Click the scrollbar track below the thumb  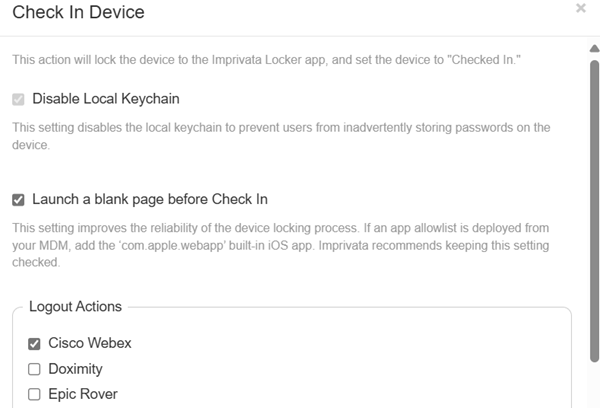pyautogui.click(x=593, y=385)
